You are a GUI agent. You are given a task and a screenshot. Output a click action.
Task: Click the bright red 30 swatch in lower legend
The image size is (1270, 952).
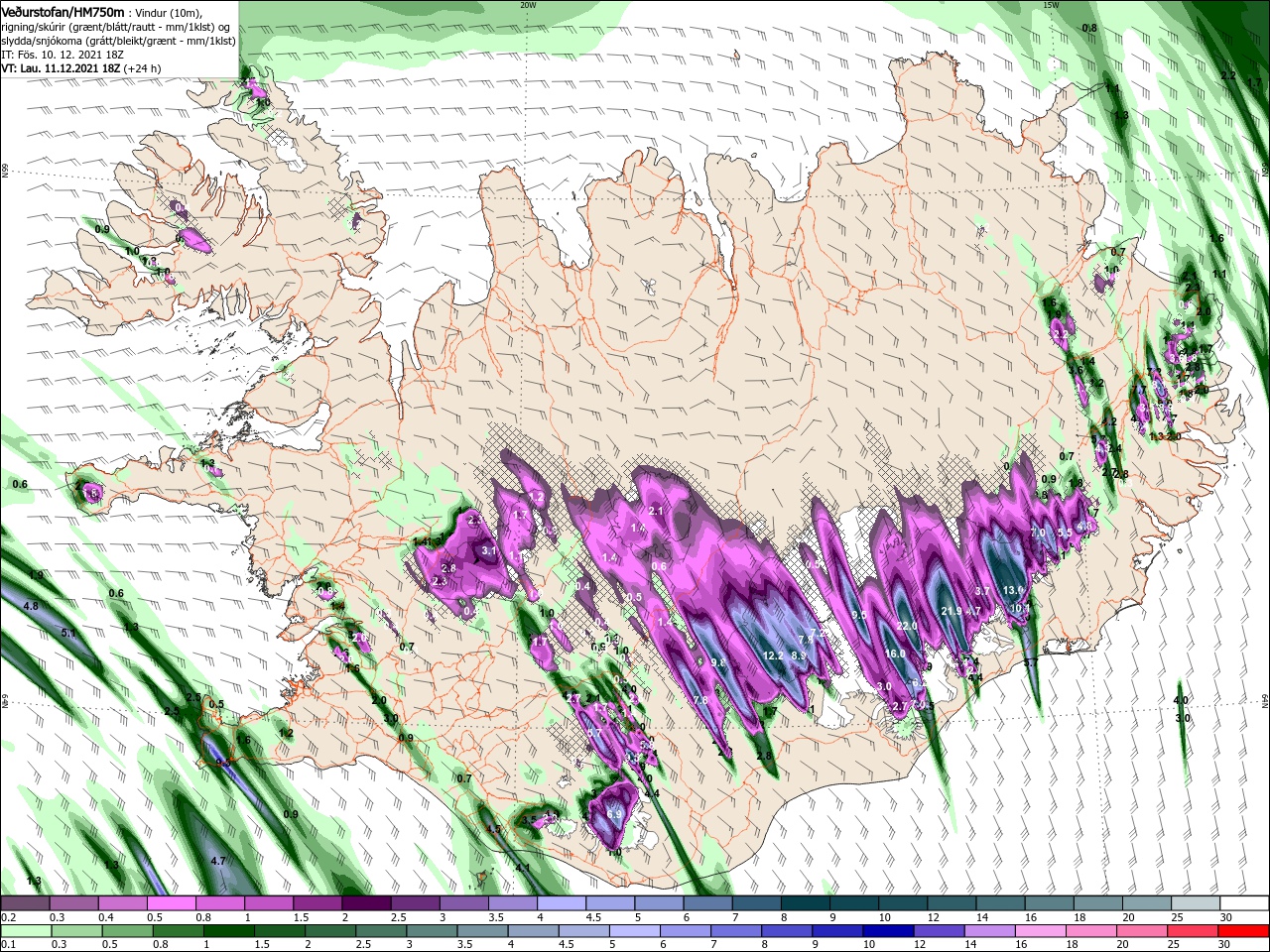point(1245,931)
